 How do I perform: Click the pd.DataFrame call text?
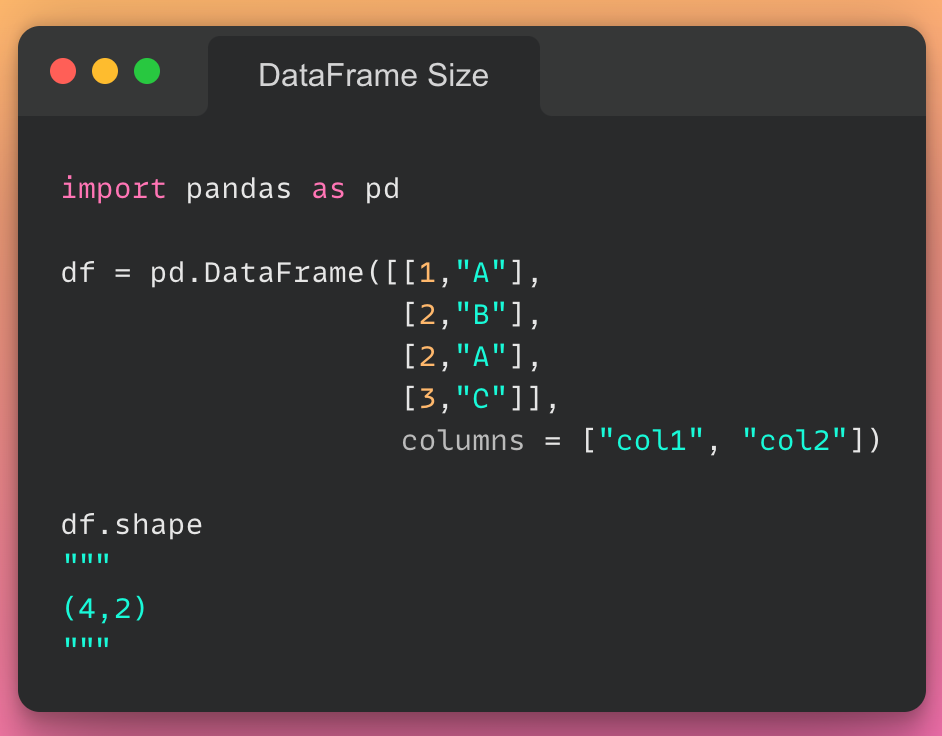(x=257, y=273)
